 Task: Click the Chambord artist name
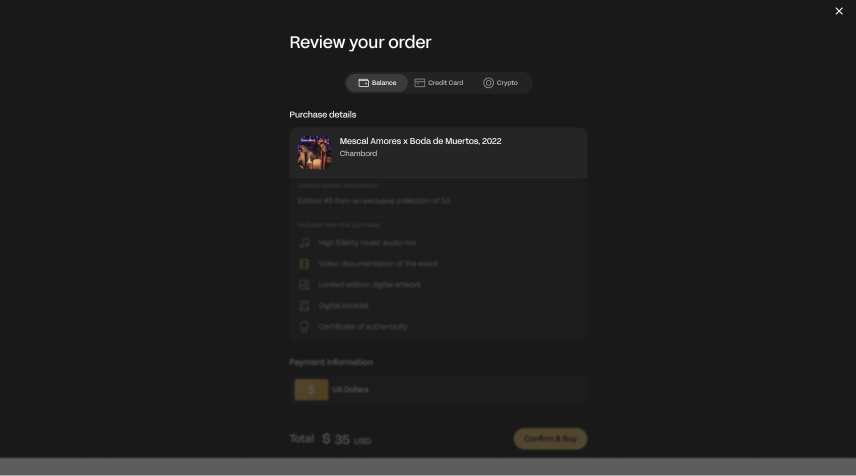coord(358,153)
